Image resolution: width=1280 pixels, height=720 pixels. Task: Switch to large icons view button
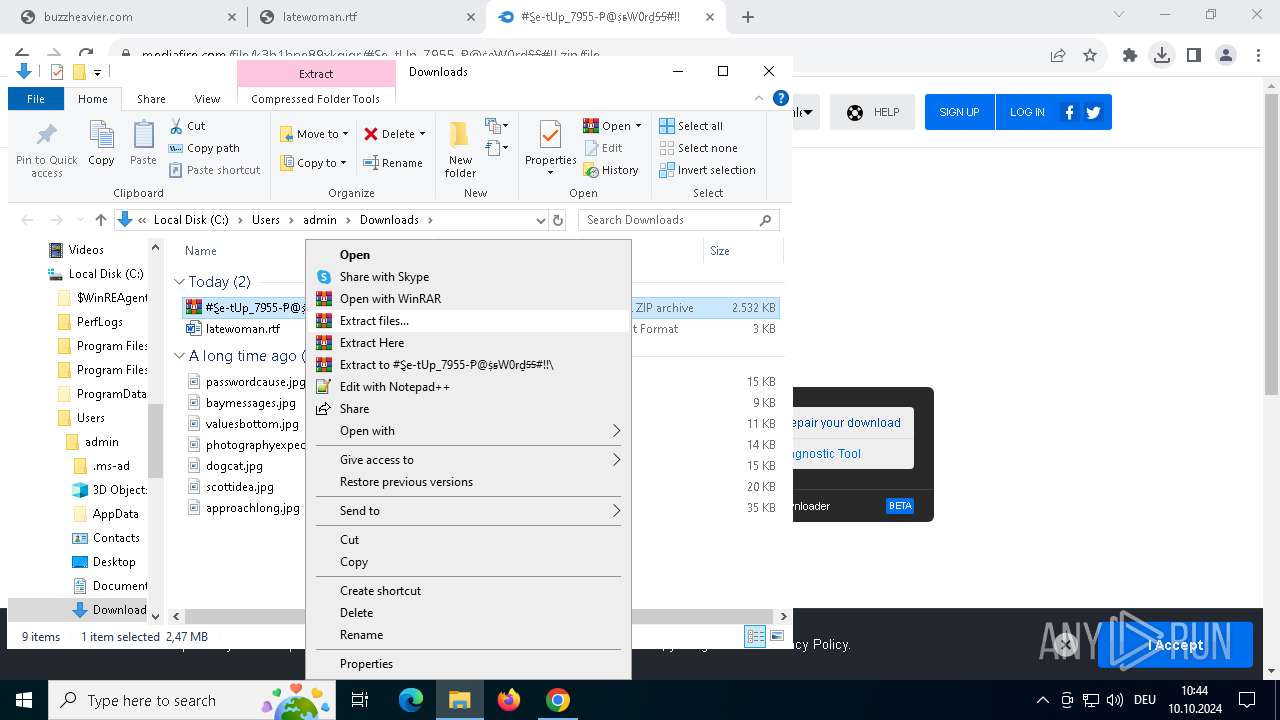(x=777, y=636)
